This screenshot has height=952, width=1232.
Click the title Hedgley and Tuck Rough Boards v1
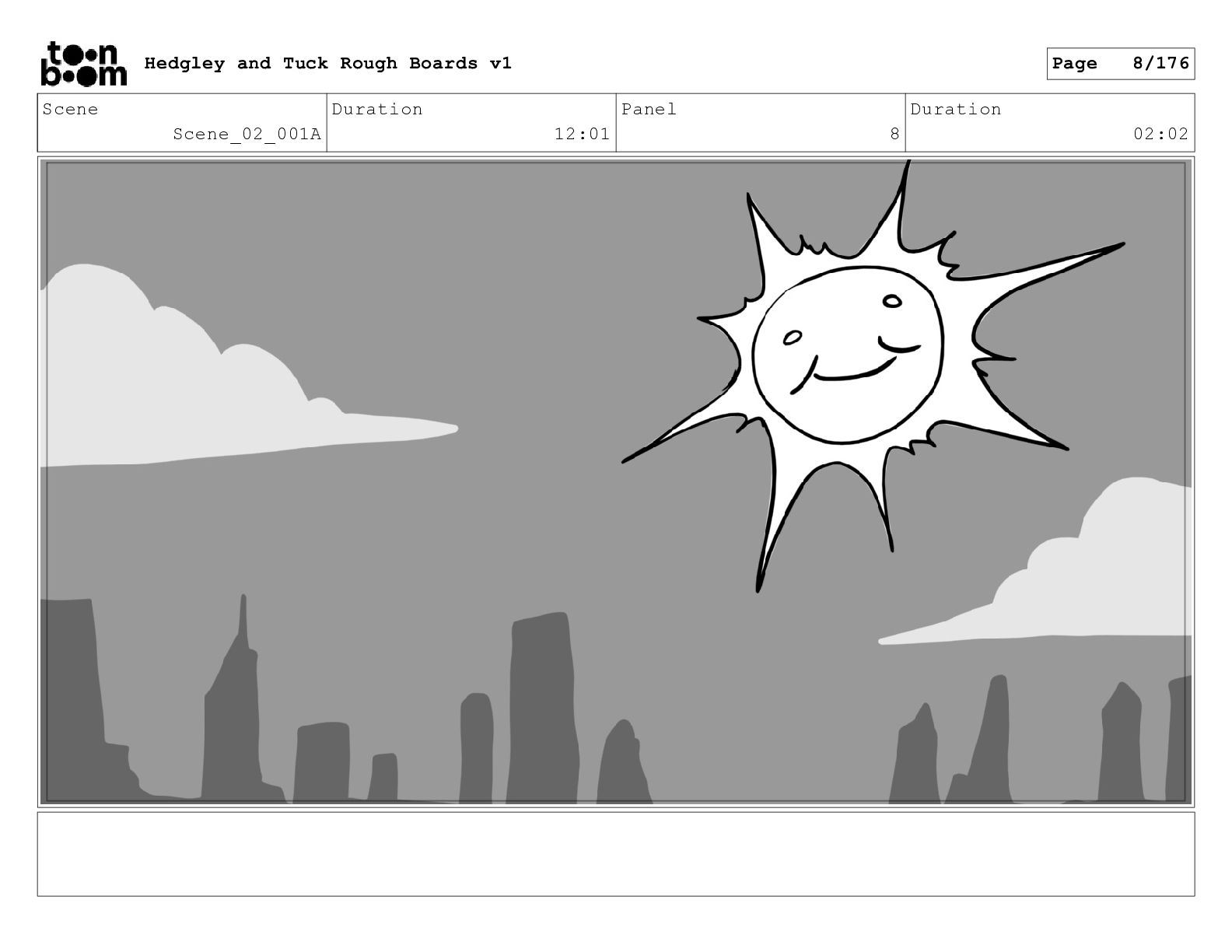coord(327,63)
